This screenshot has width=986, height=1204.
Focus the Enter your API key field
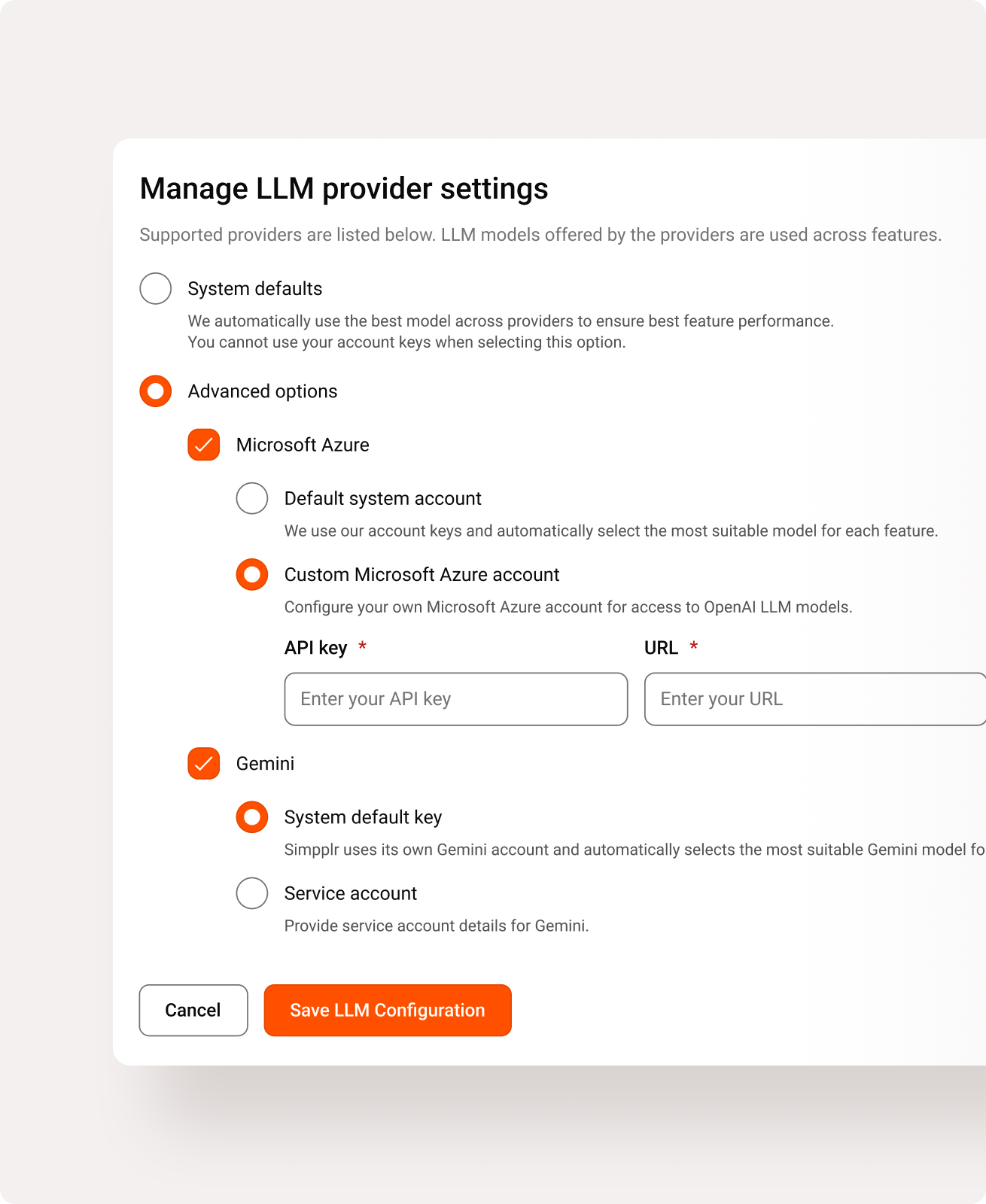[456, 699]
